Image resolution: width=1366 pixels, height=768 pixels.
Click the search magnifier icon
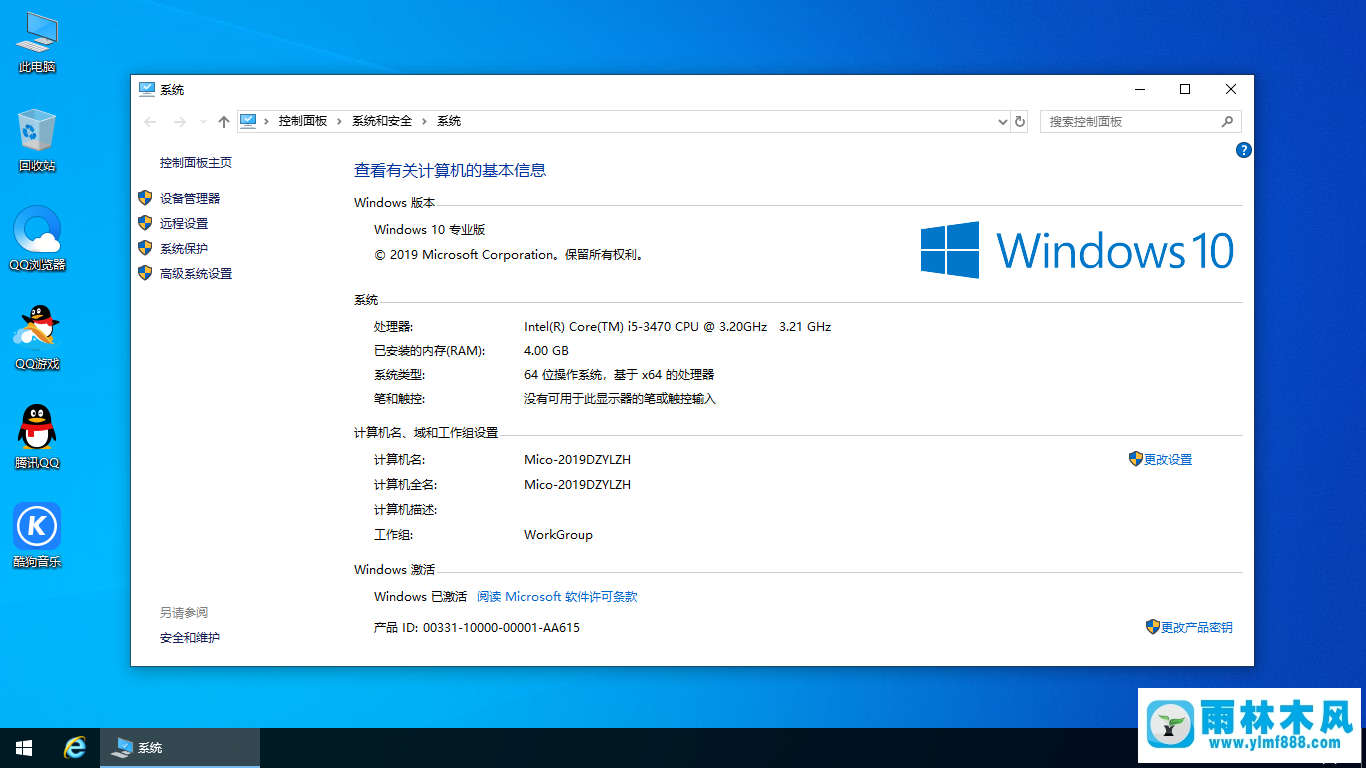1227,121
